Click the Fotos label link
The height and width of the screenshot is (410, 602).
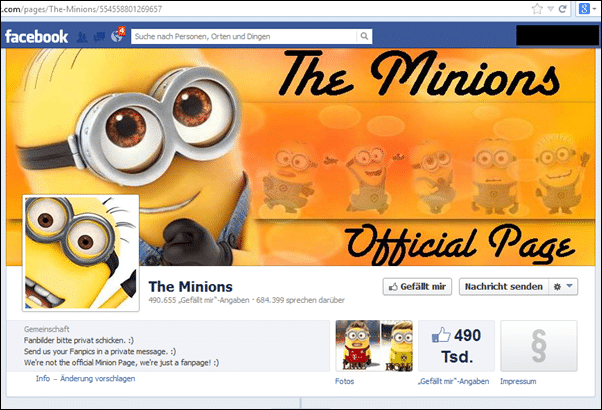pos(344,381)
